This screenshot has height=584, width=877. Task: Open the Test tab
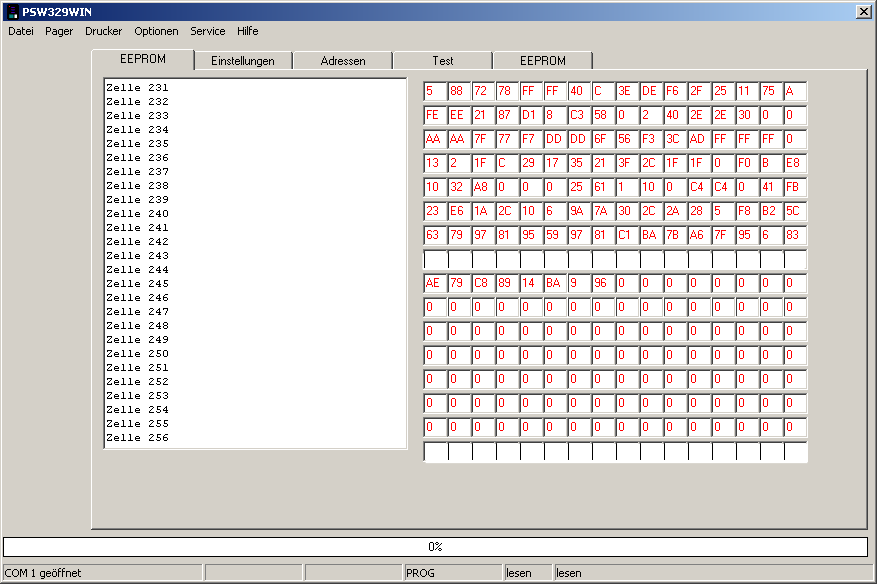coord(443,61)
